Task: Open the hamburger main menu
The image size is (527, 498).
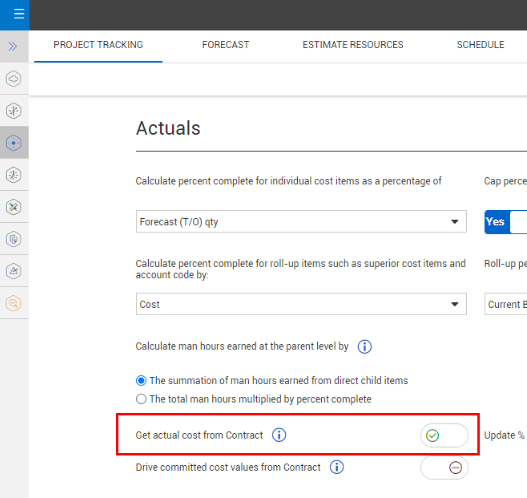Action: (19, 14)
